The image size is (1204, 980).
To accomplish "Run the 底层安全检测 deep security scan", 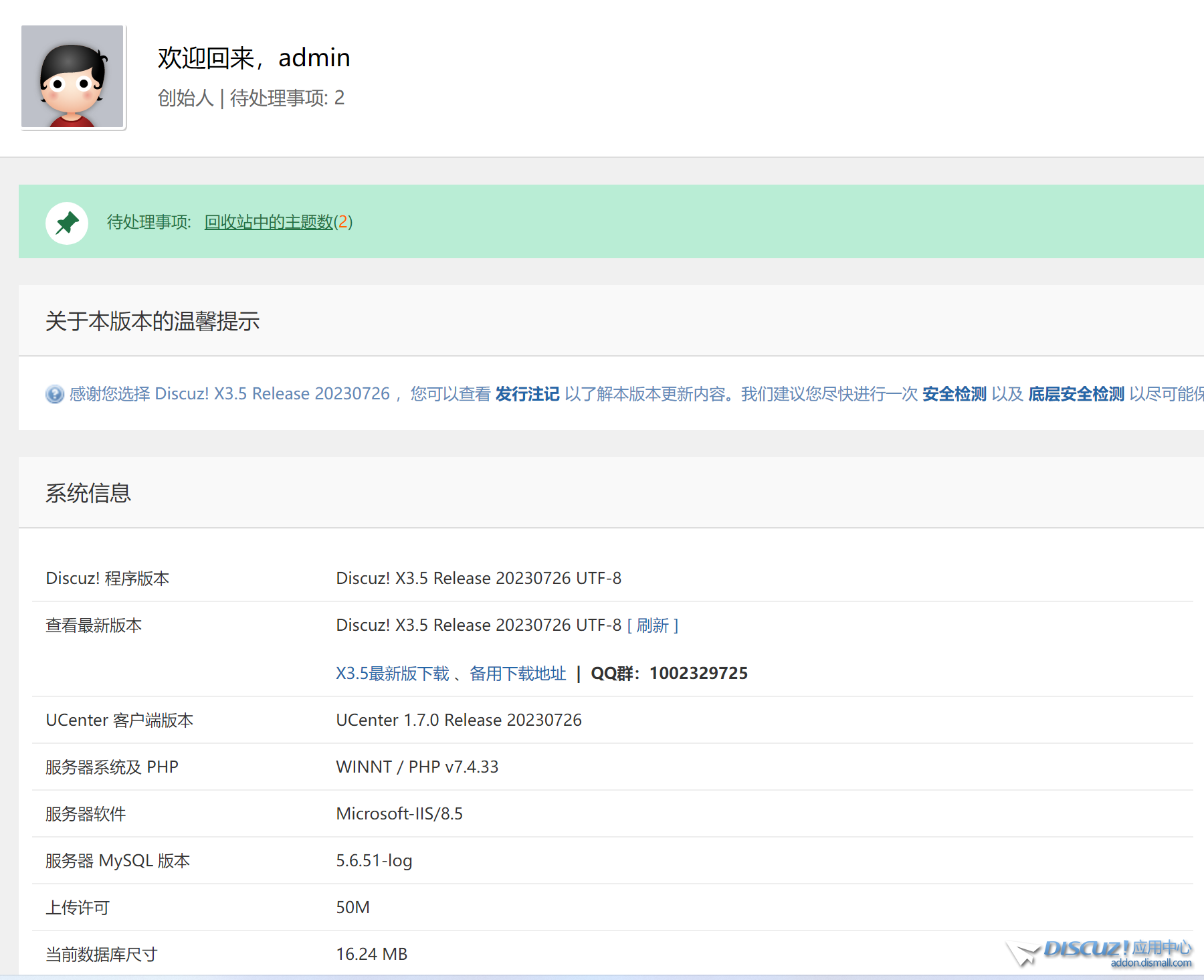I will [x=1078, y=394].
